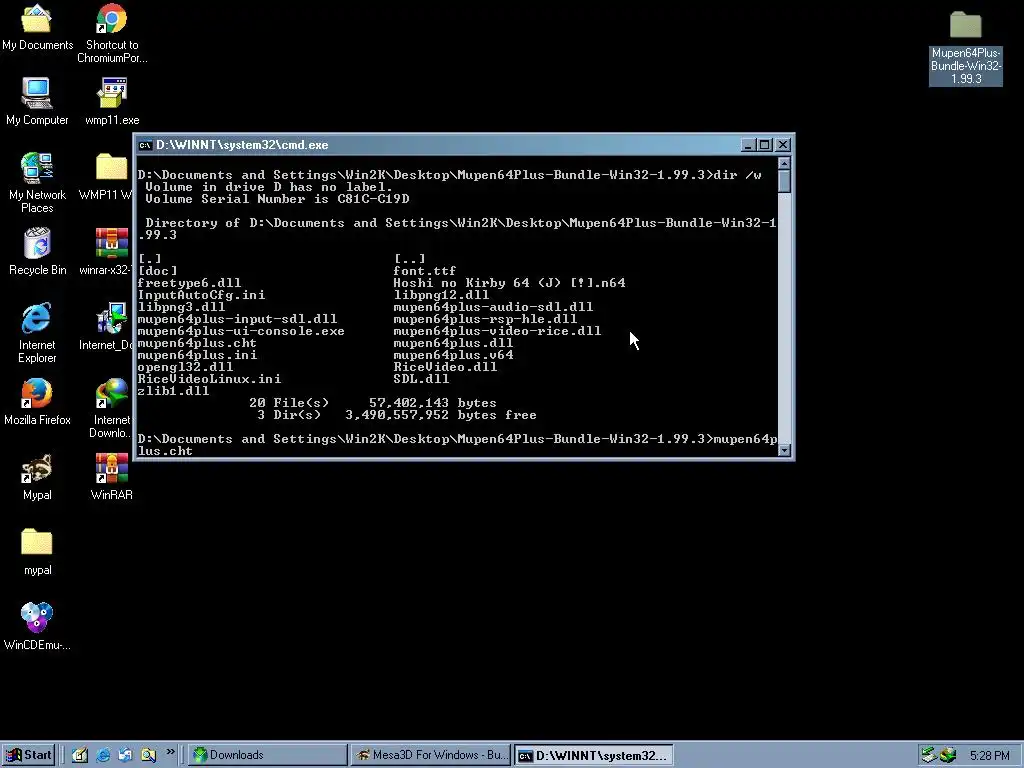Image resolution: width=1024 pixels, height=768 pixels.
Task: Launch Internet Explorer from quick launch bar
Action: [x=103, y=755]
